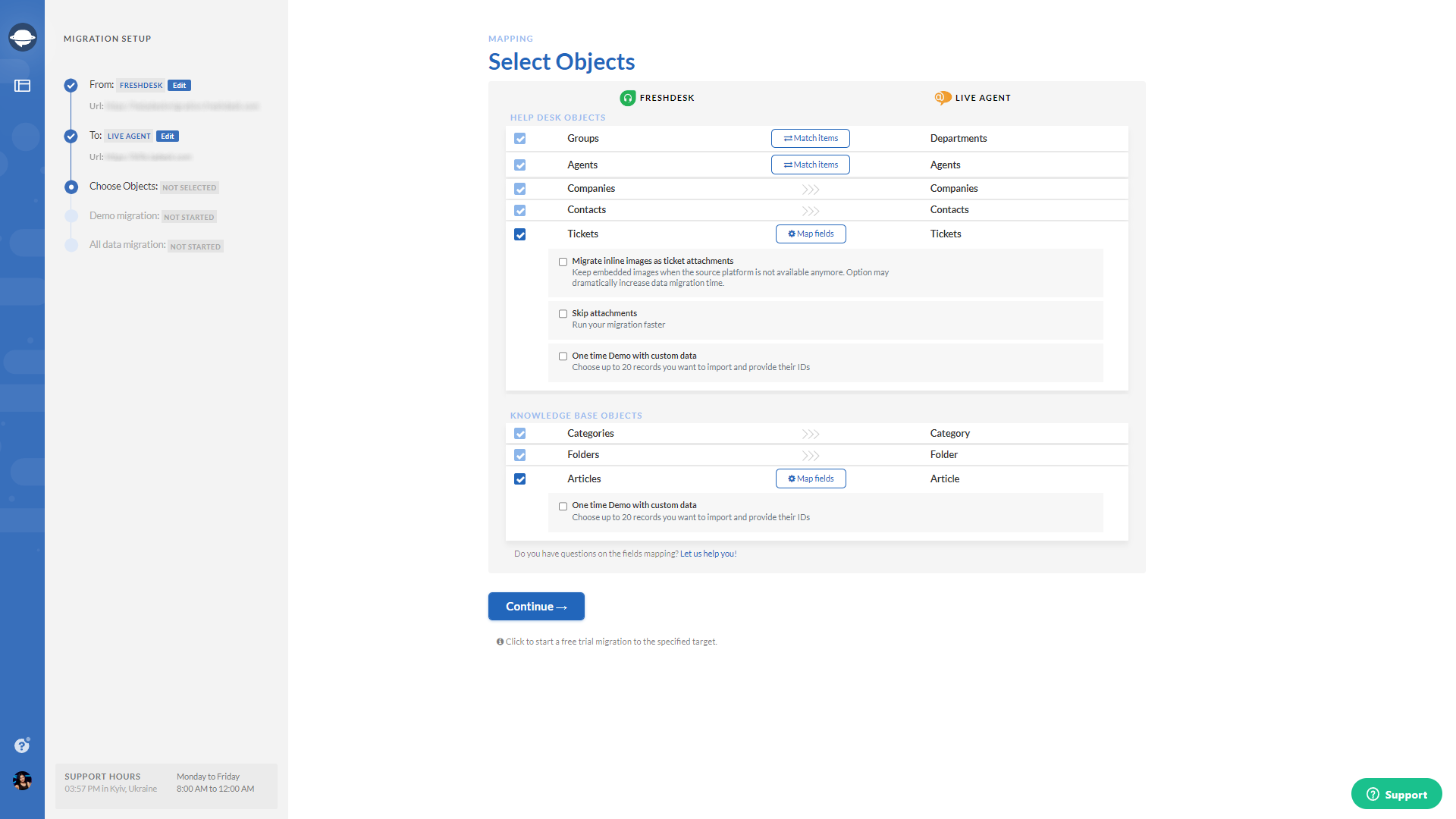Toggle the Agents checkbox
Viewport: 1456px width, 819px height.
519,165
